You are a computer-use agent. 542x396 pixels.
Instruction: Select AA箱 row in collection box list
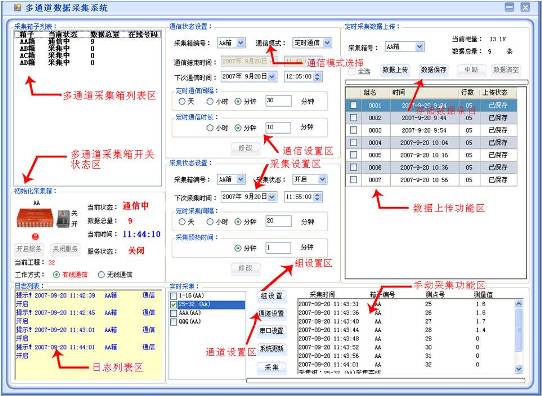[x=87, y=42]
